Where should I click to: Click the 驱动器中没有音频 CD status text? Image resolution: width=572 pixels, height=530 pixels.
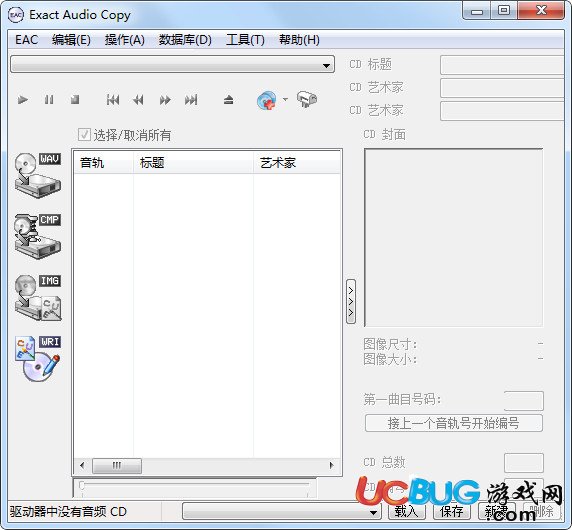(68, 511)
